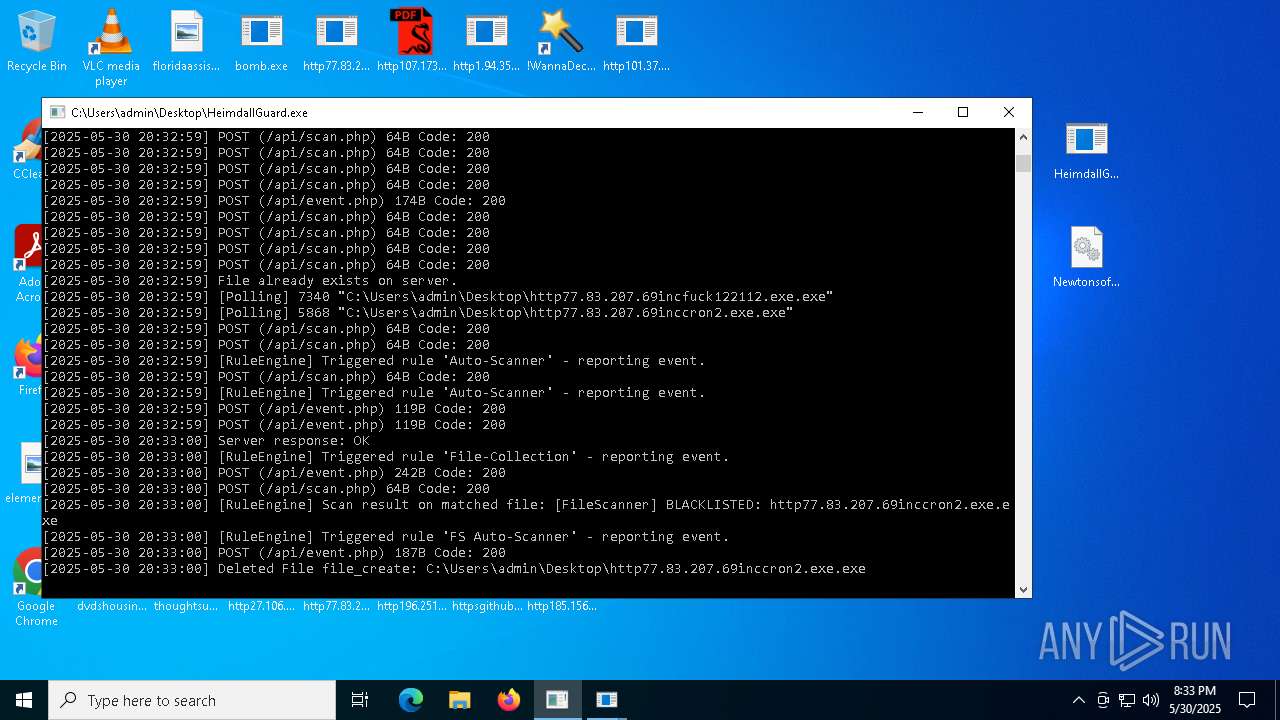Click the console vertical scrollbar thumb

pos(1022,164)
